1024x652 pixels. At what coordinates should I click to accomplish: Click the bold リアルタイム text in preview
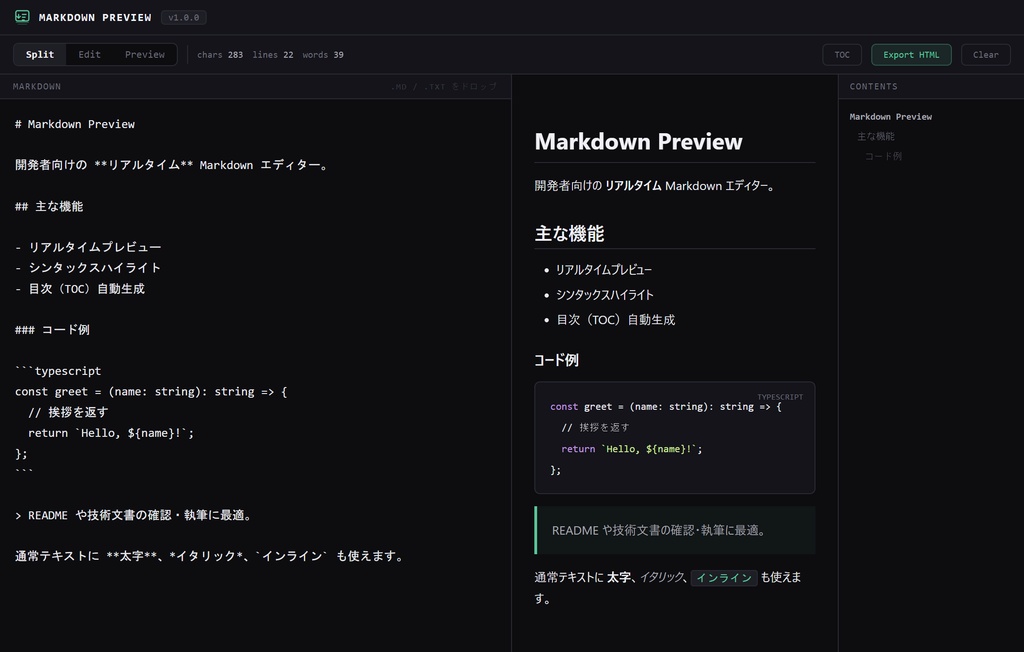tap(633, 186)
